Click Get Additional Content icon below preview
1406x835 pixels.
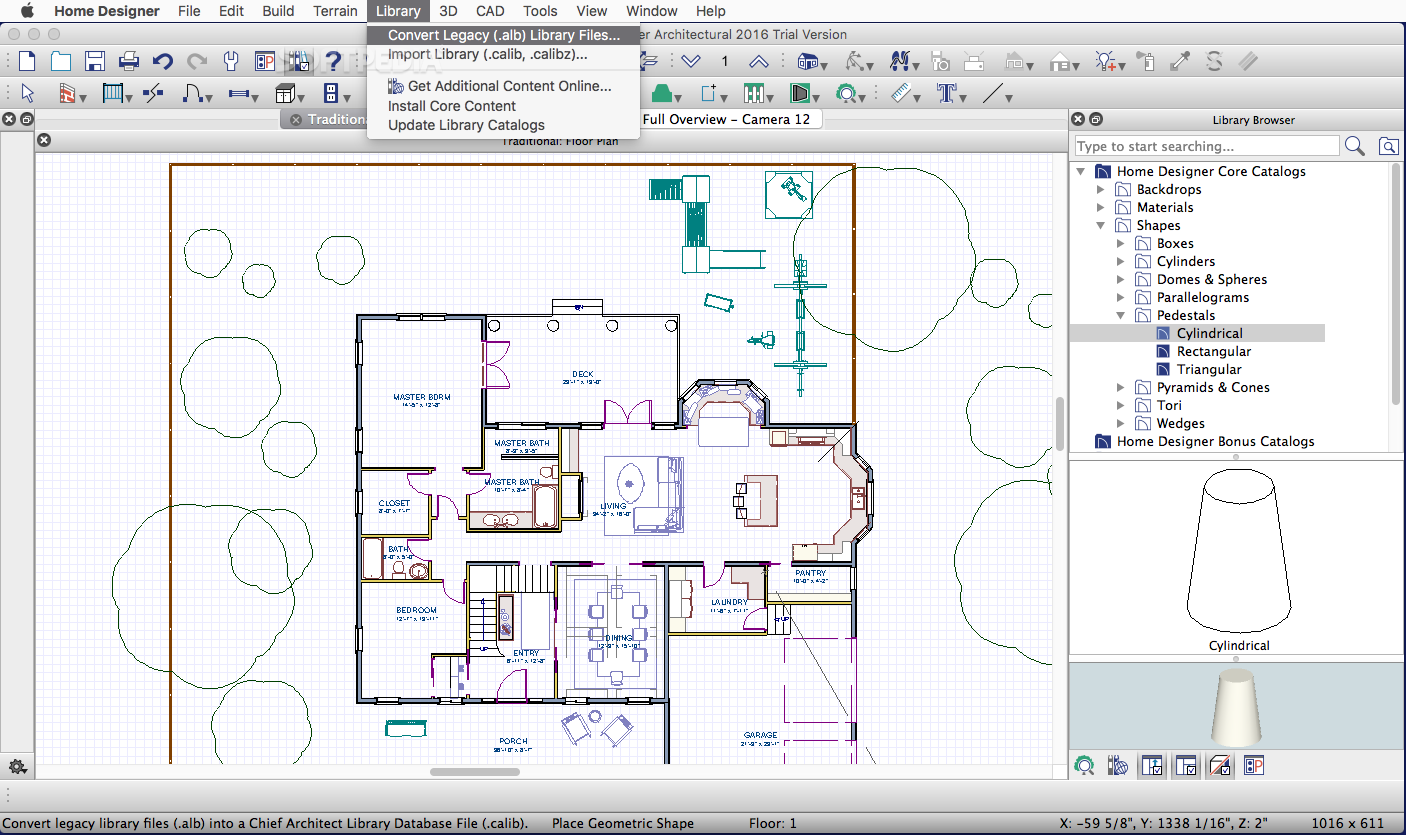1117,766
